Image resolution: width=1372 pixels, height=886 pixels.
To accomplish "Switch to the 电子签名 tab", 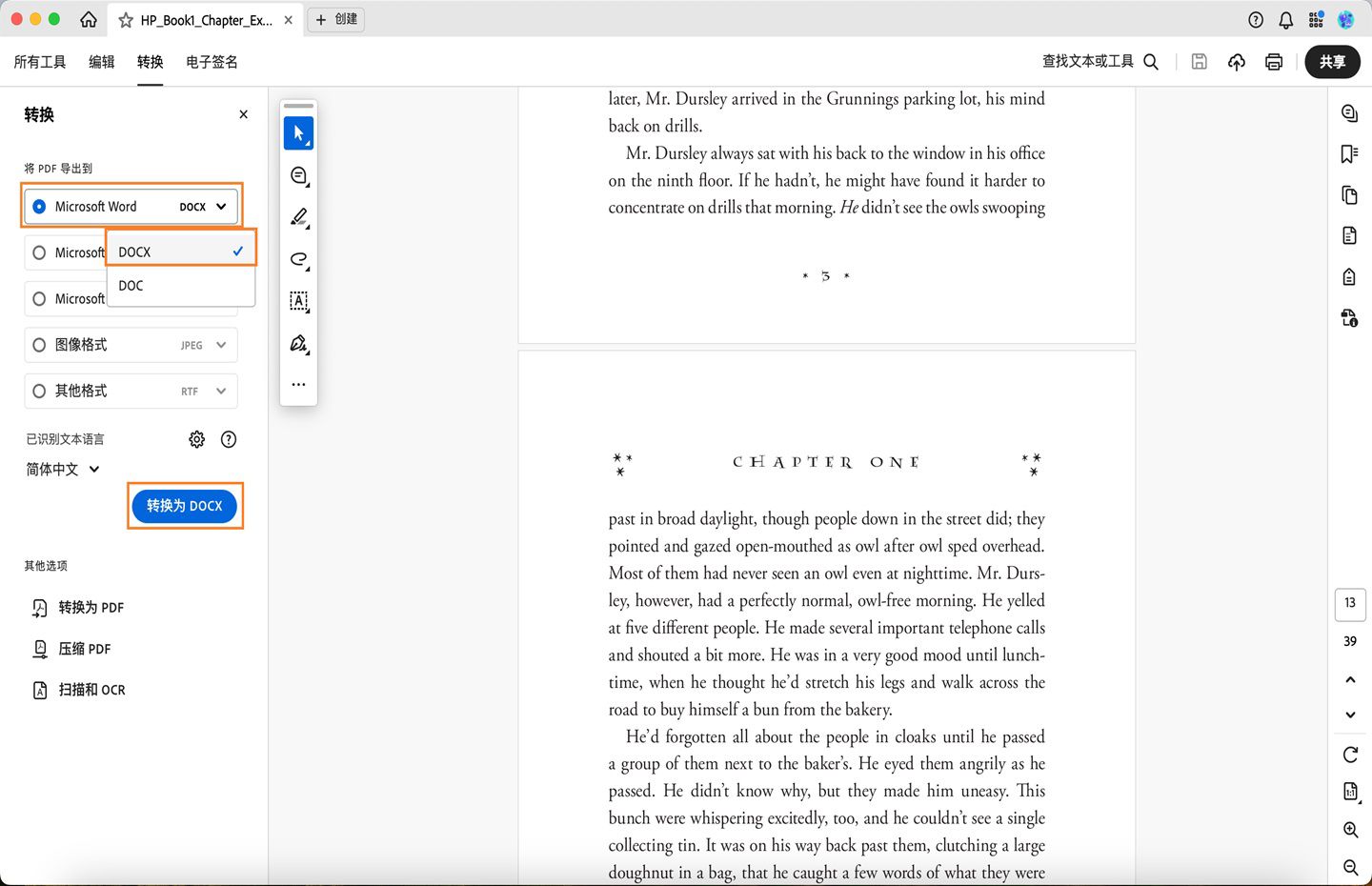I will click(x=211, y=61).
